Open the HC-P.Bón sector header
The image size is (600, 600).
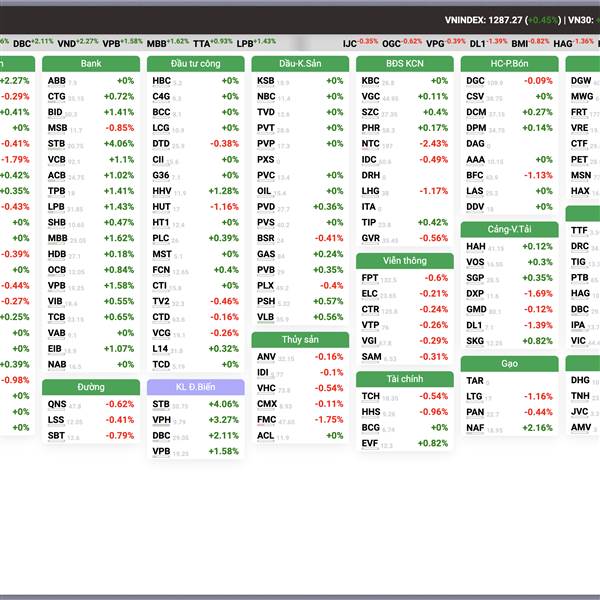pos(509,64)
